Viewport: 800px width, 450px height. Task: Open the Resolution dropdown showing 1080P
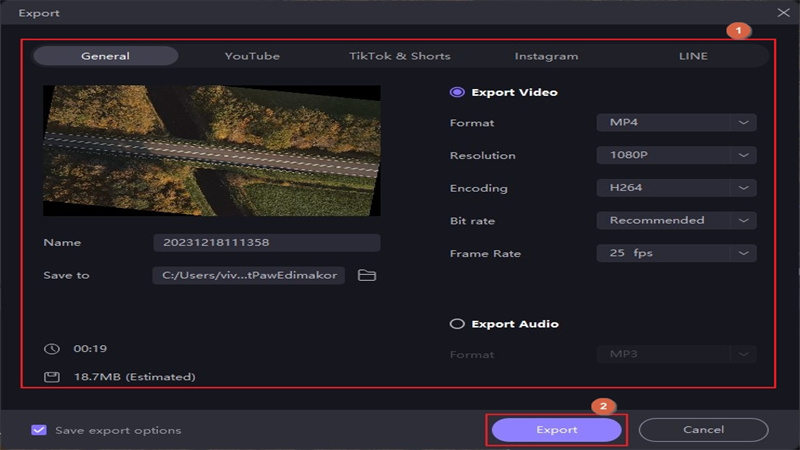point(676,155)
